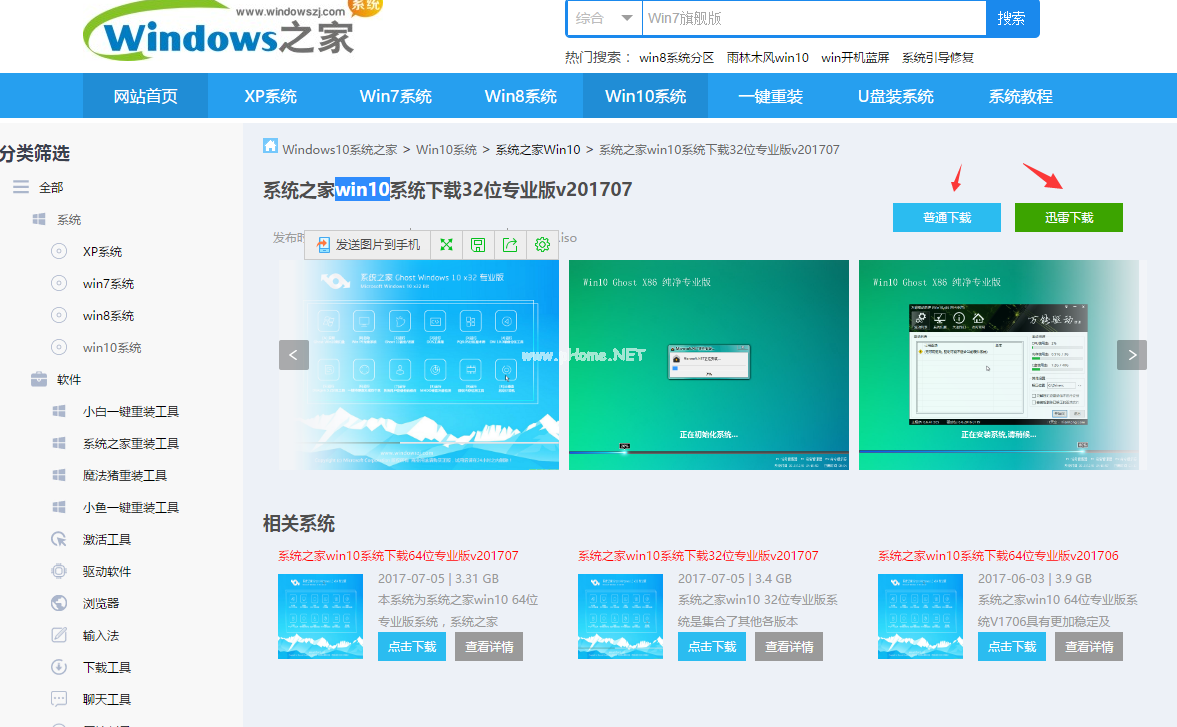Click the green fullscreen expand icon above the slideshow

[446, 244]
